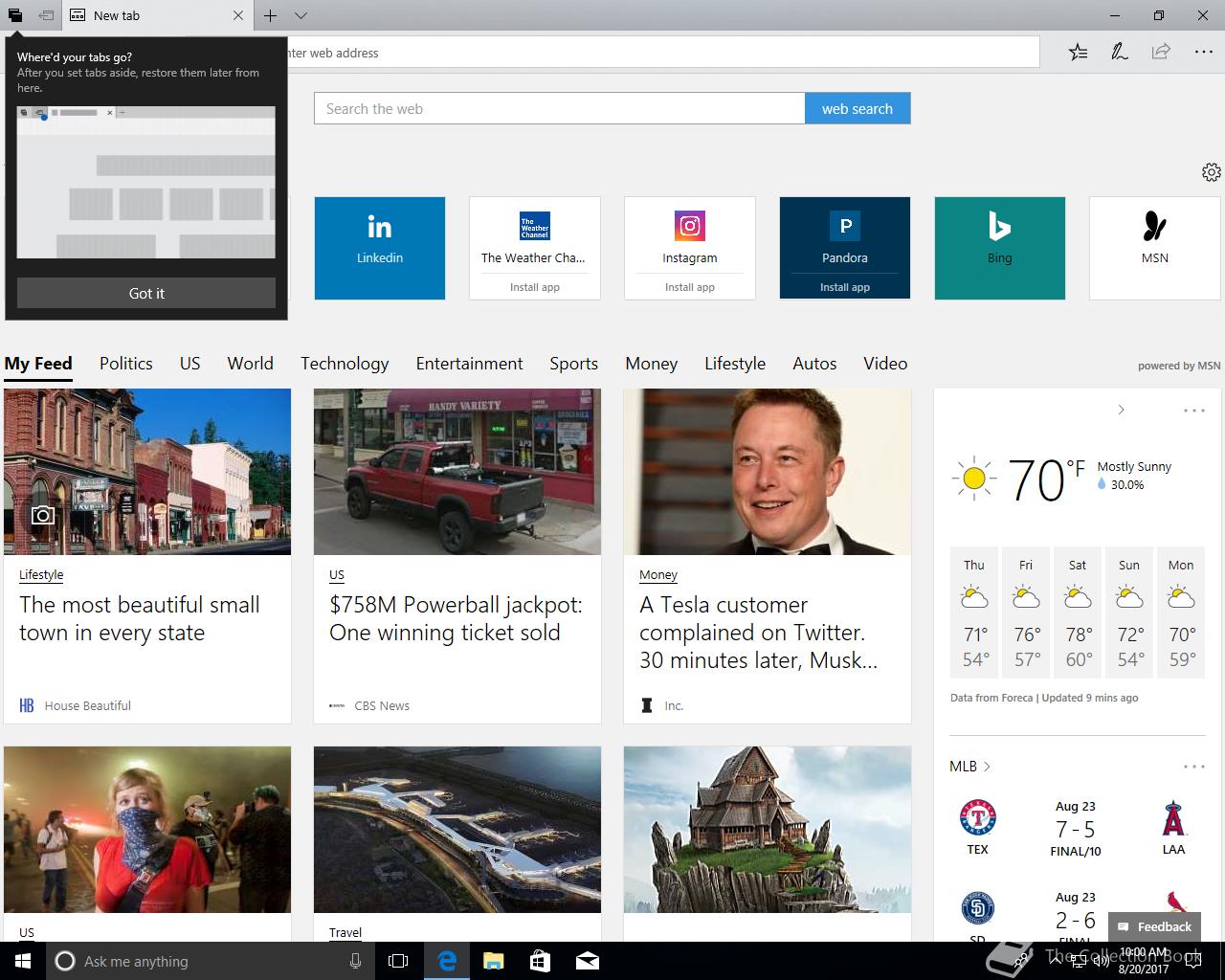Open Tesla customer complained article
Screen dimensions: 1225x980
pos(758,633)
